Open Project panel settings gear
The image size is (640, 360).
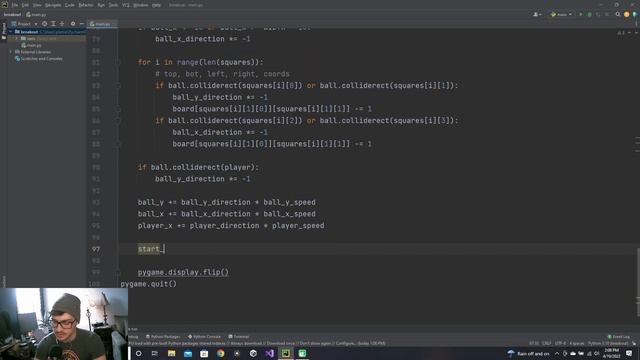73,24
